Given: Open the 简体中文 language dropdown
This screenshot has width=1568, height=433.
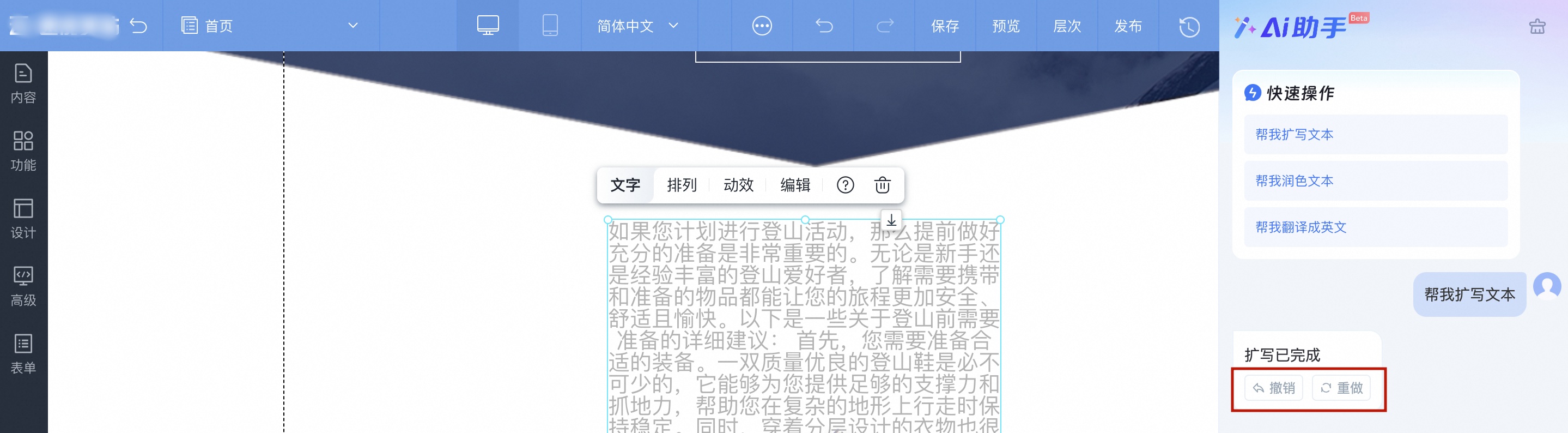Looking at the screenshot, I should click(638, 26).
